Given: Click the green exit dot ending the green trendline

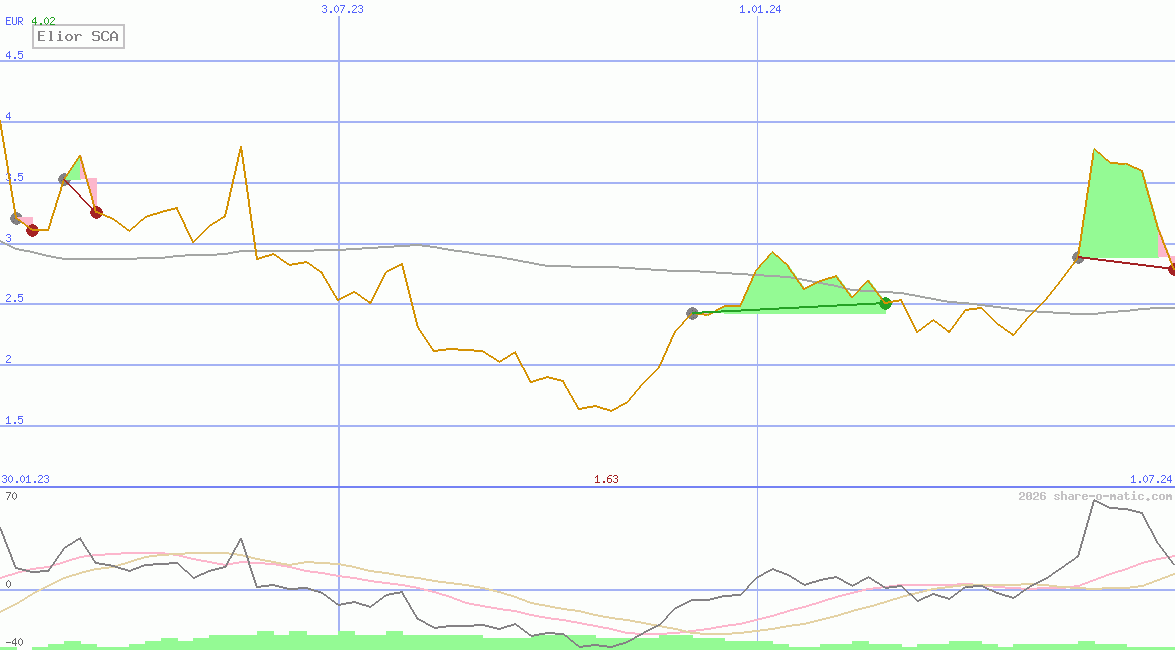Looking at the screenshot, I should pos(885,303).
